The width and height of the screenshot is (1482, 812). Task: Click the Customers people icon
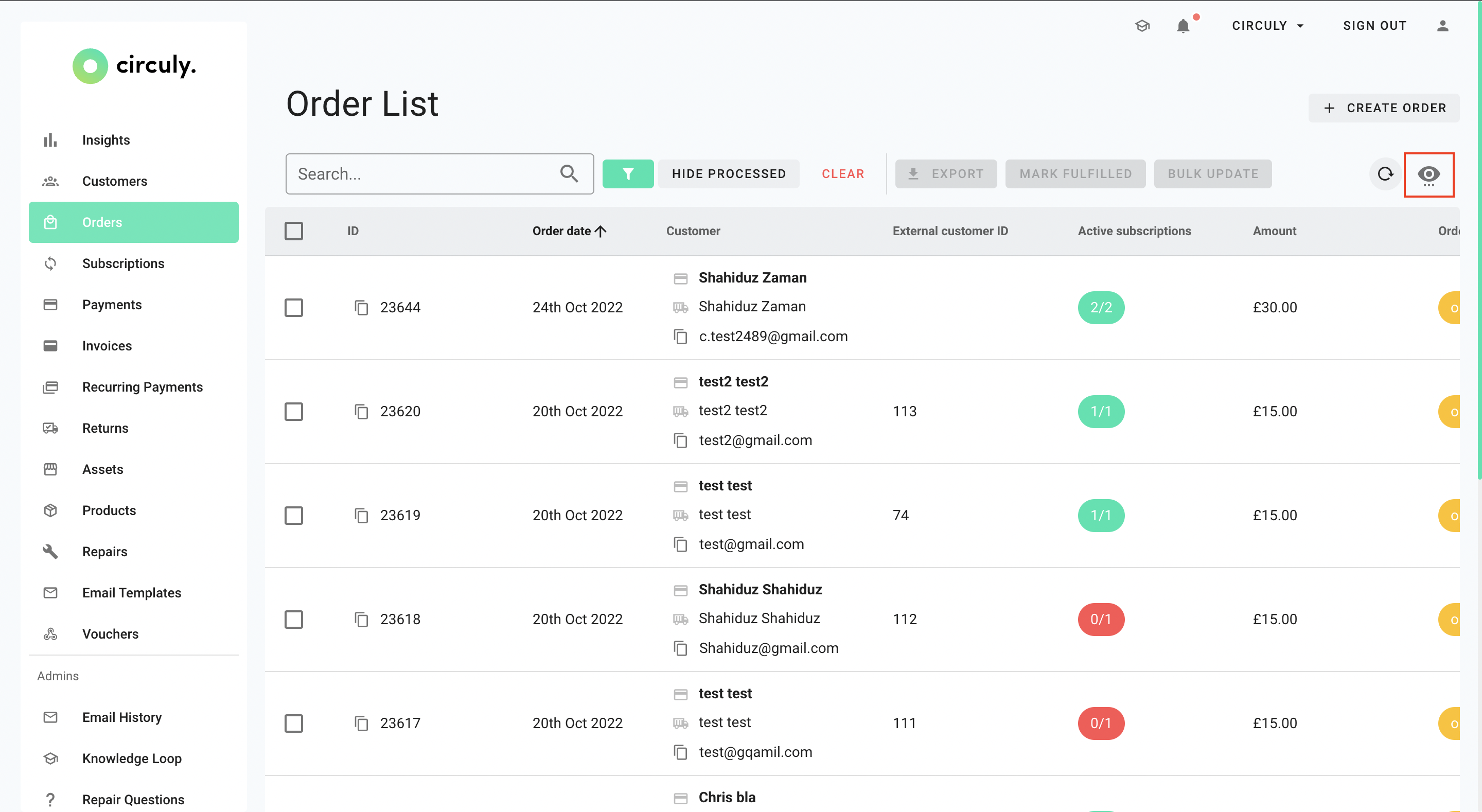(50, 181)
